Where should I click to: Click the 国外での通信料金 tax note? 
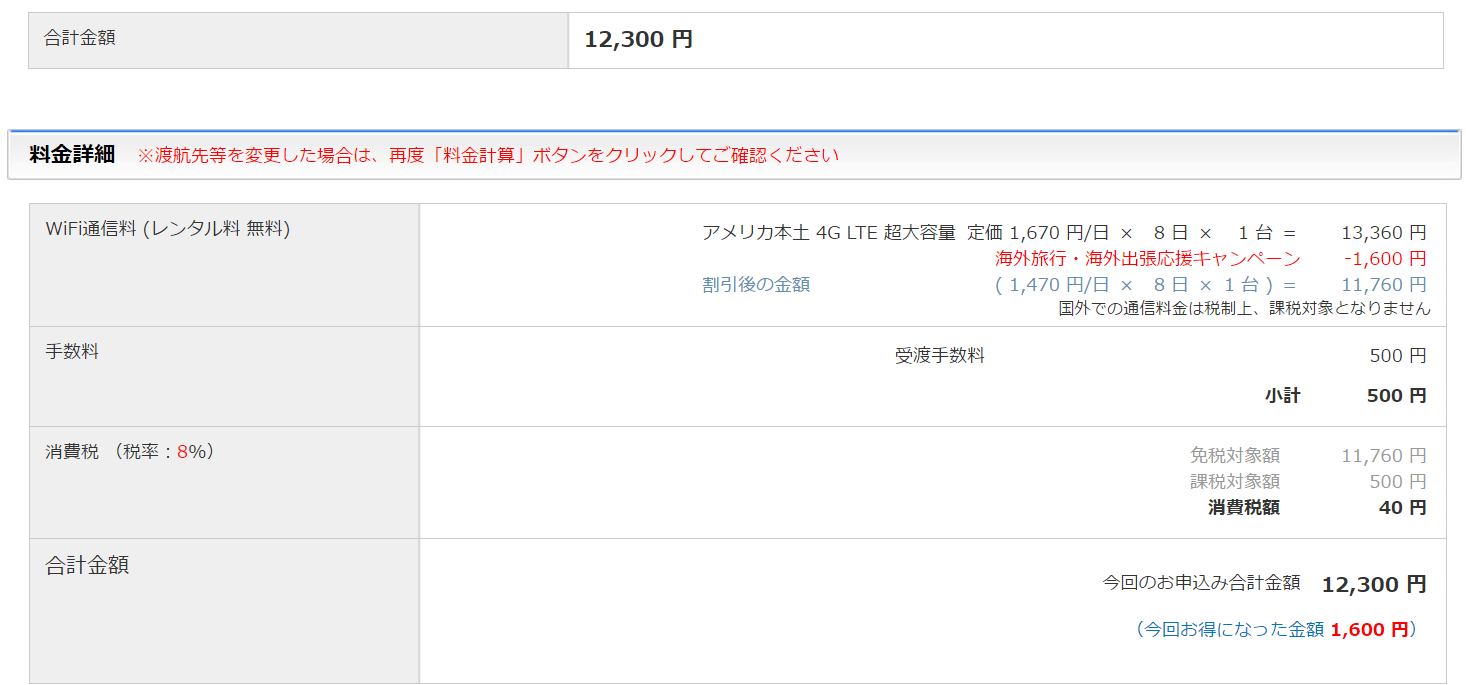[1244, 308]
